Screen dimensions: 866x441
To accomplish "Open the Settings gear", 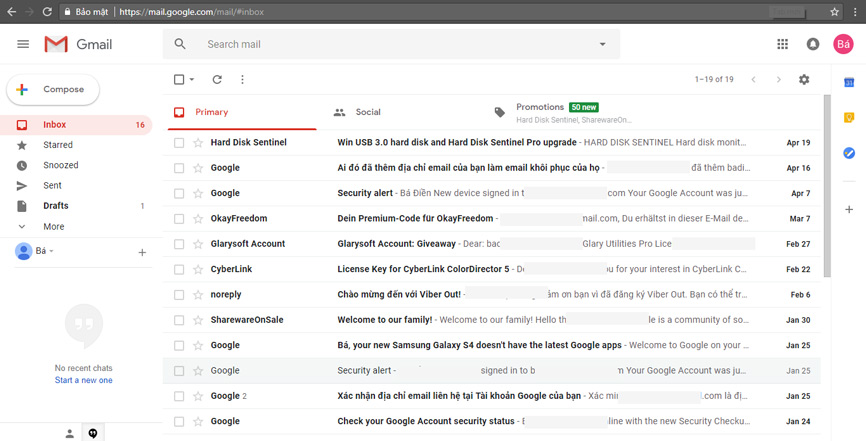I will click(x=804, y=80).
